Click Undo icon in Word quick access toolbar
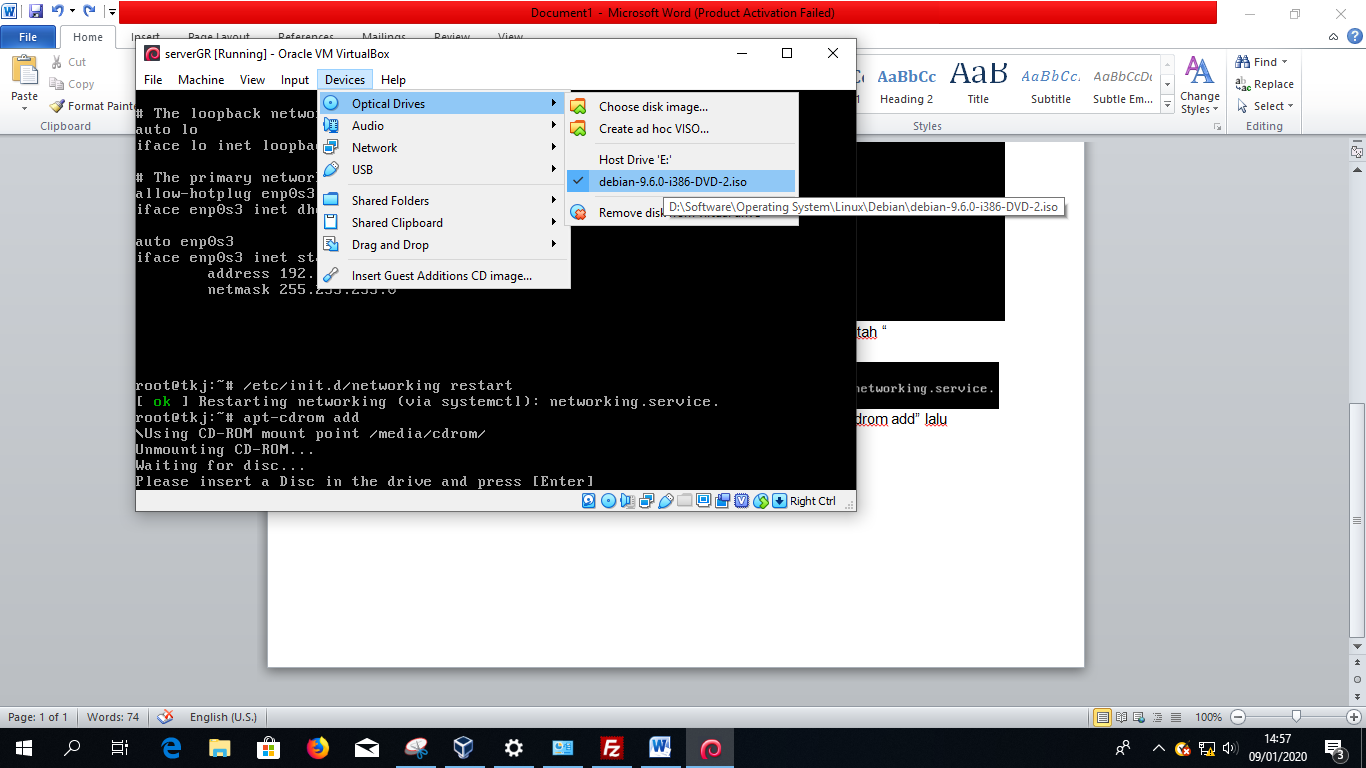 click(58, 12)
